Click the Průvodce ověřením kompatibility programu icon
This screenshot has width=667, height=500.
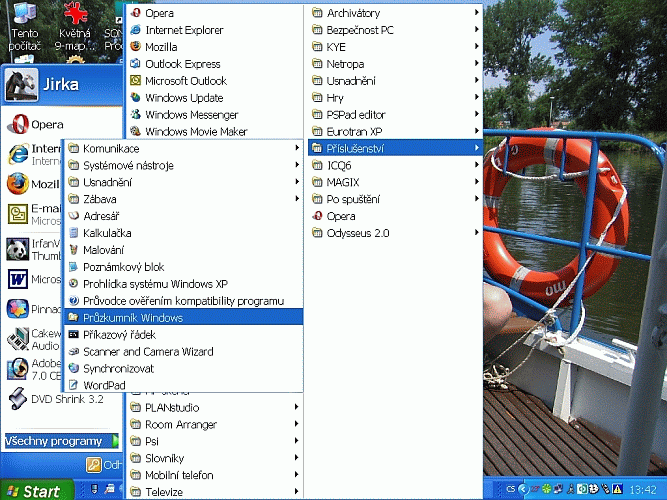74,300
